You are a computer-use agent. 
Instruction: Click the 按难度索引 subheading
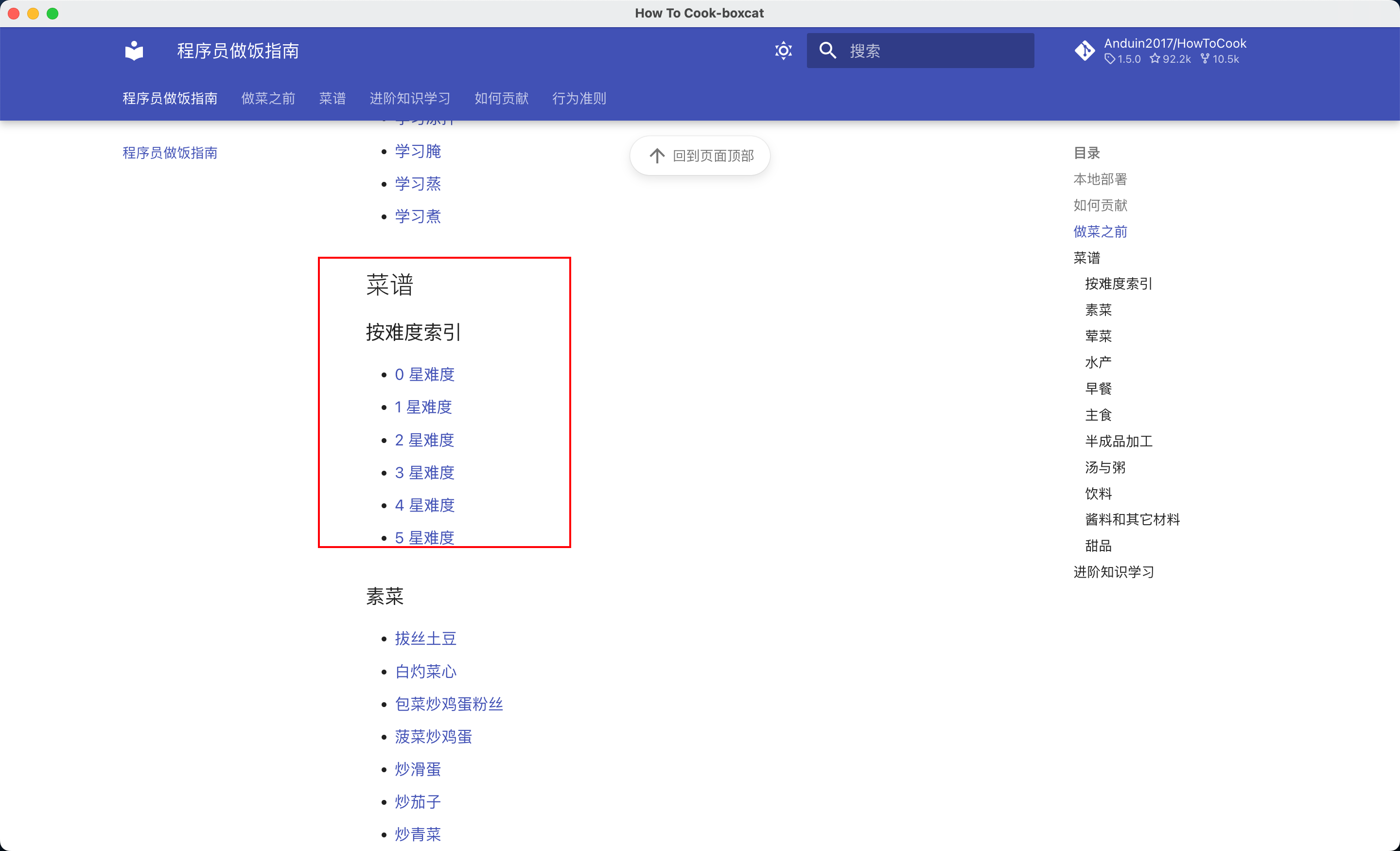[413, 332]
